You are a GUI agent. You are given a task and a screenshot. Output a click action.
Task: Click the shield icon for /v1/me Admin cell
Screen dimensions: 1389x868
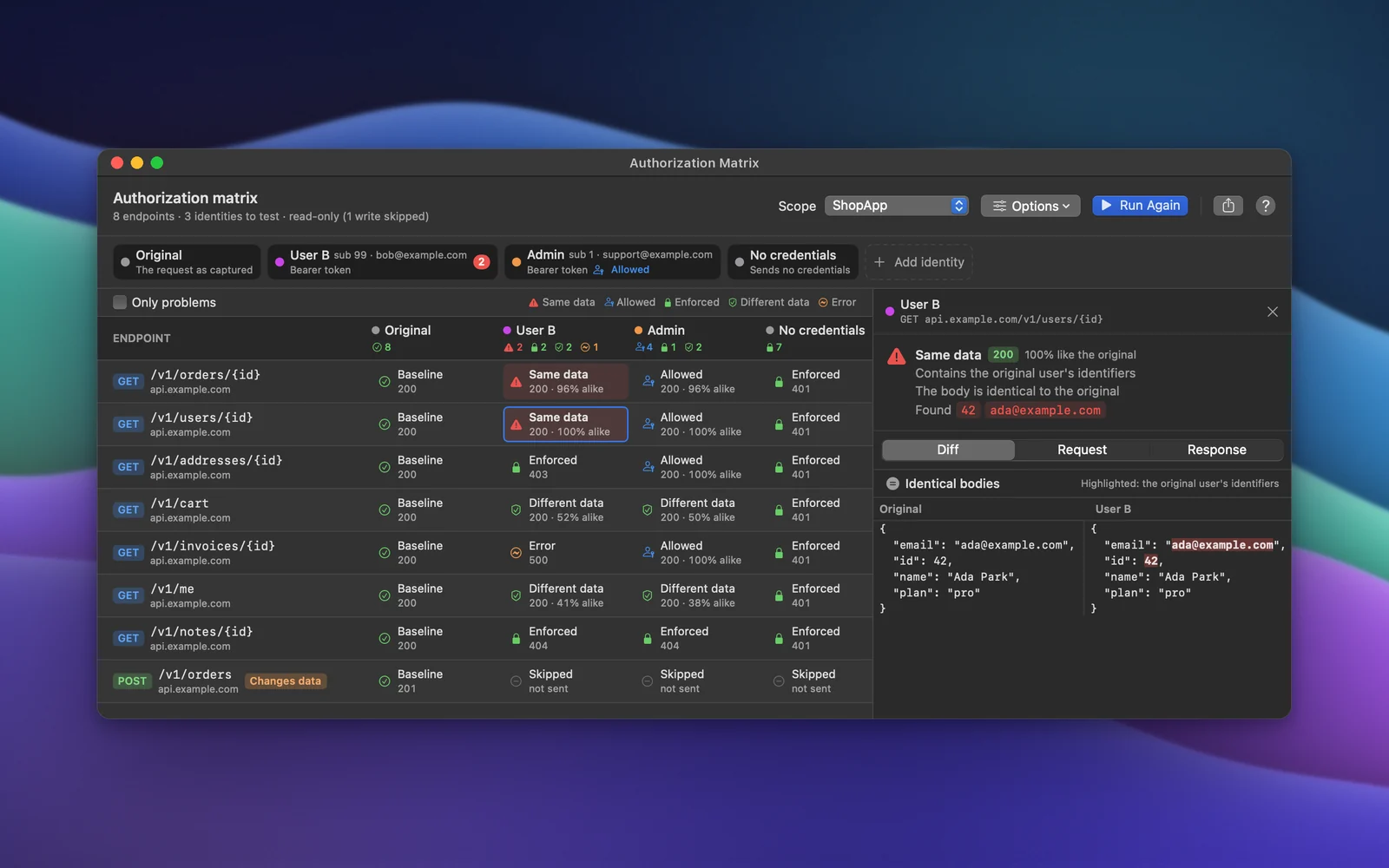[647, 595]
